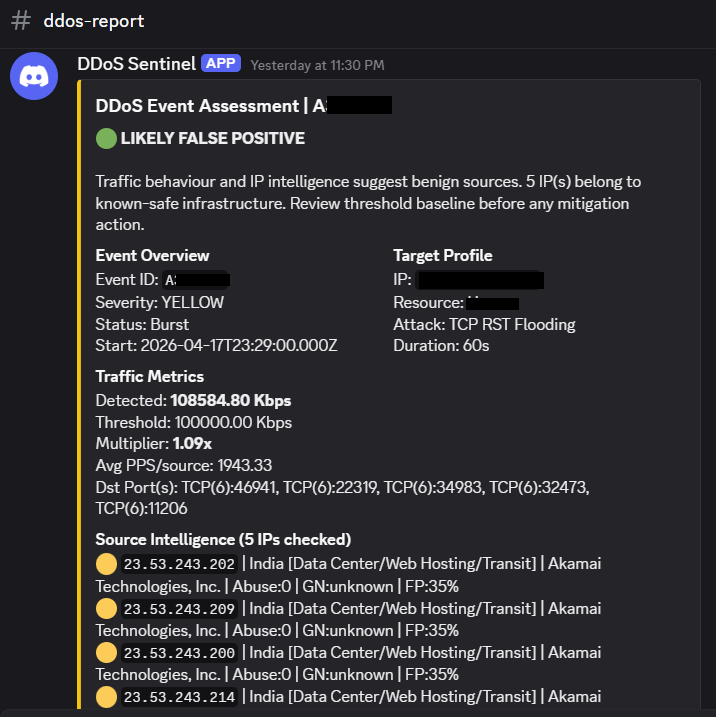The width and height of the screenshot is (716, 717).
Task: Click the green circle before LIKELY FALSE POSITIVE
Action: coord(106,138)
